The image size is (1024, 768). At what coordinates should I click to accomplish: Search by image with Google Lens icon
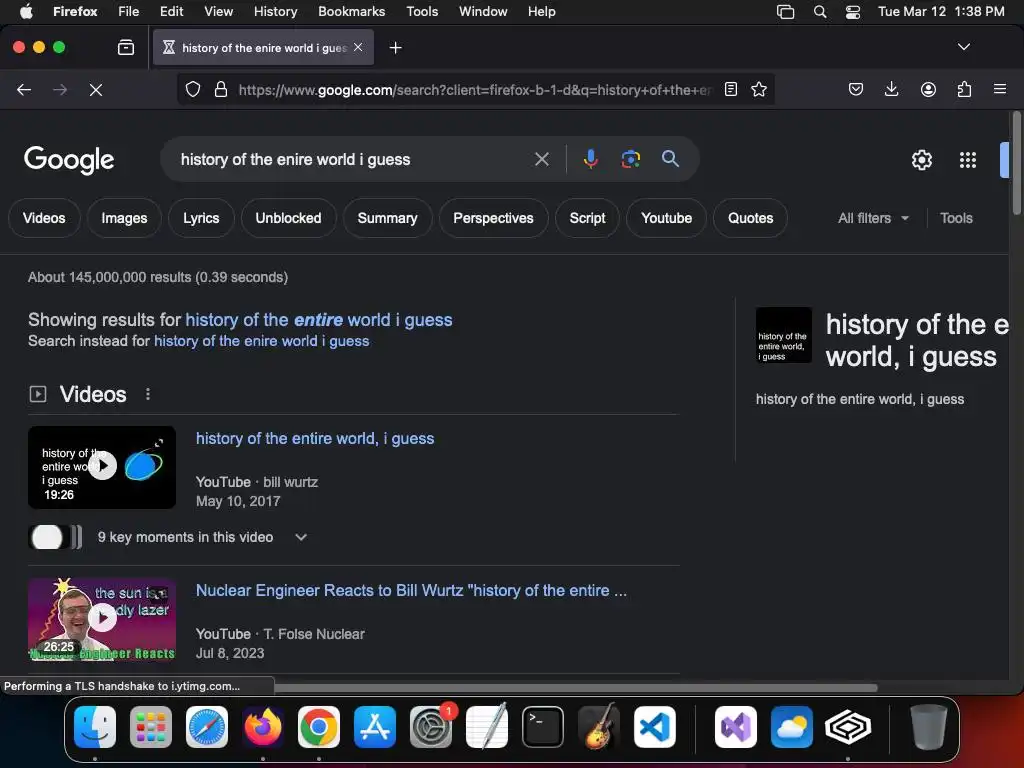pos(630,159)
